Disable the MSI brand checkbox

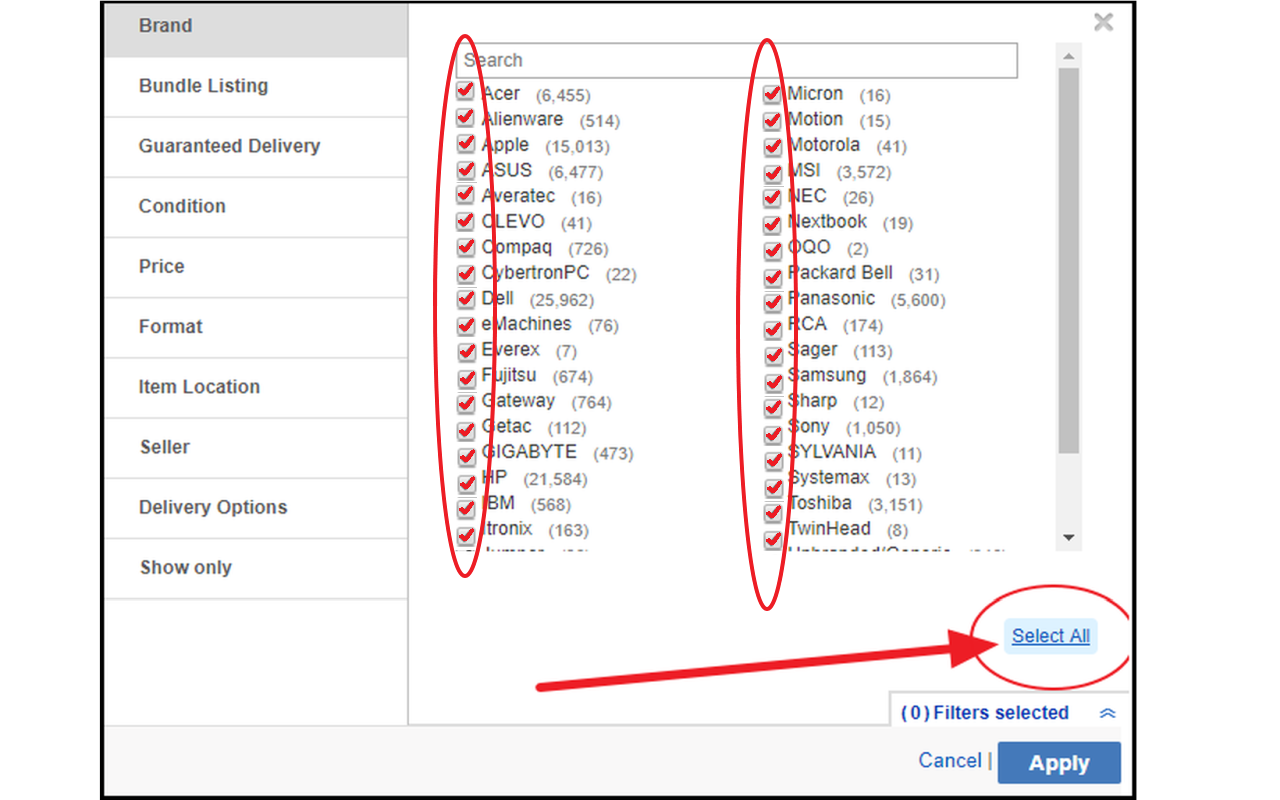[x=772, y=172]
